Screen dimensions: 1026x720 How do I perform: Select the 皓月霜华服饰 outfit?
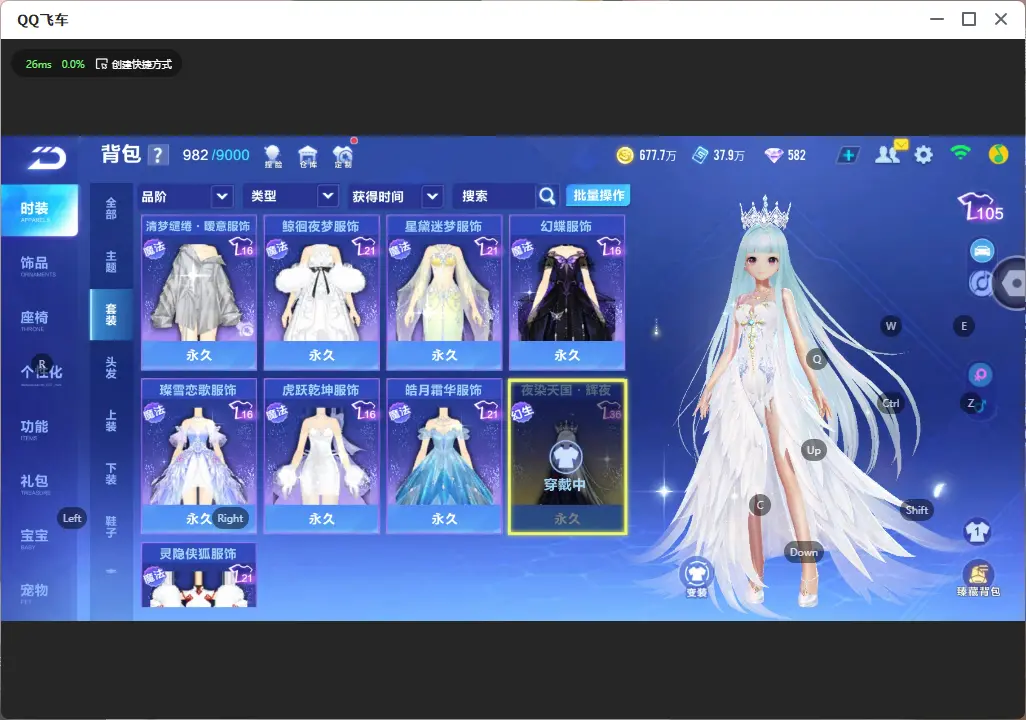pos(444,456)
